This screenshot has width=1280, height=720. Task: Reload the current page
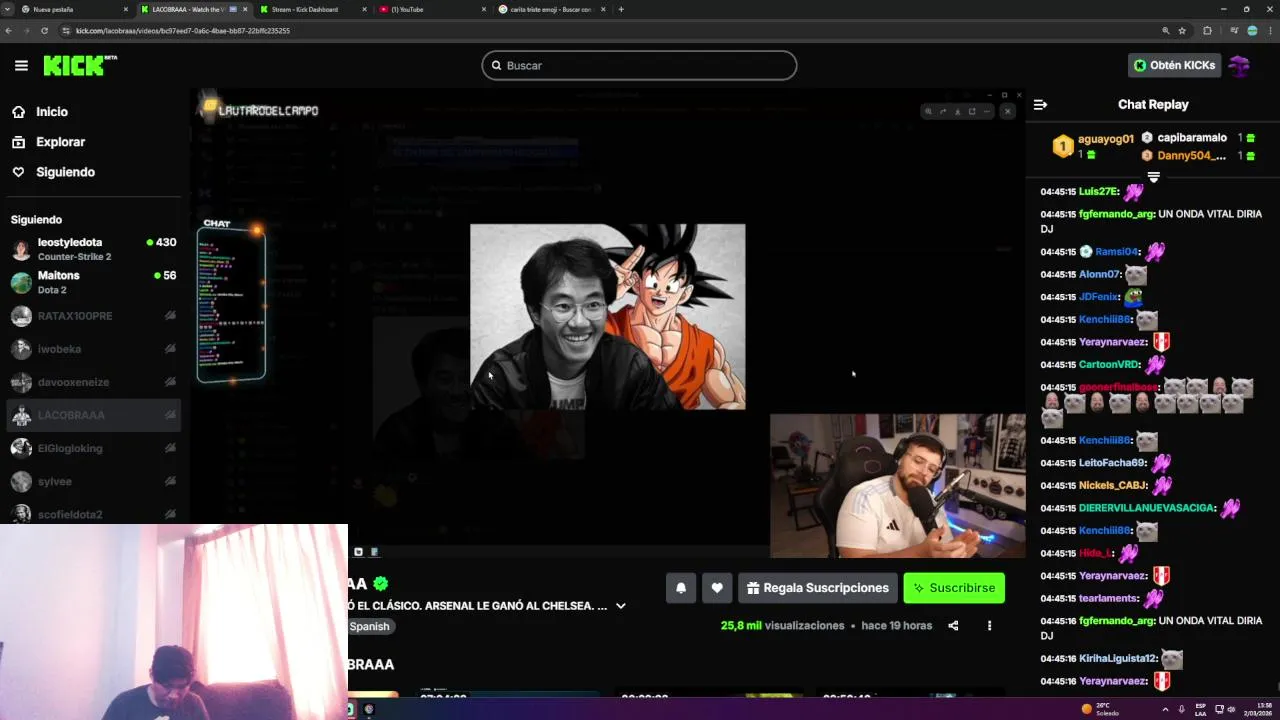(44, 31)
